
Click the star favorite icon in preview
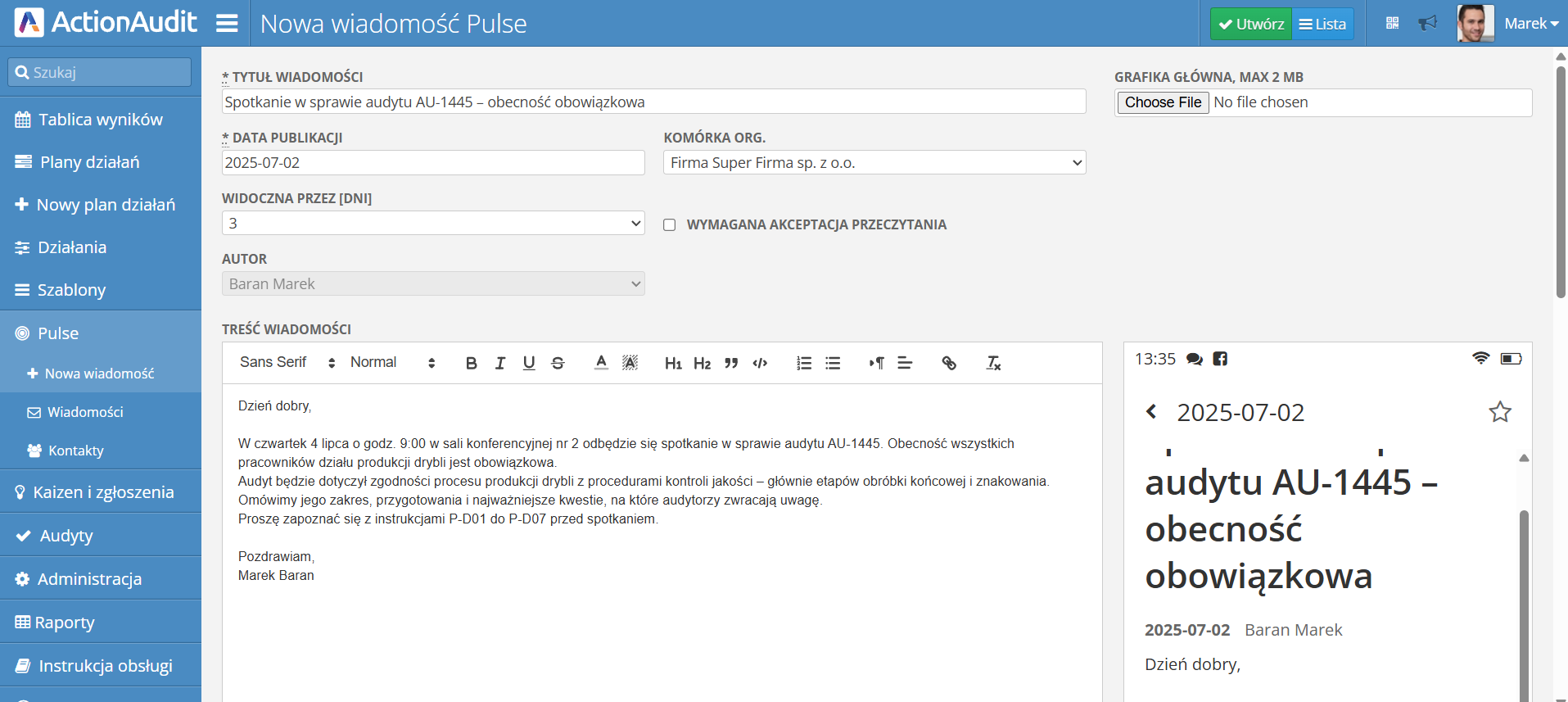tap(1499, 412)
